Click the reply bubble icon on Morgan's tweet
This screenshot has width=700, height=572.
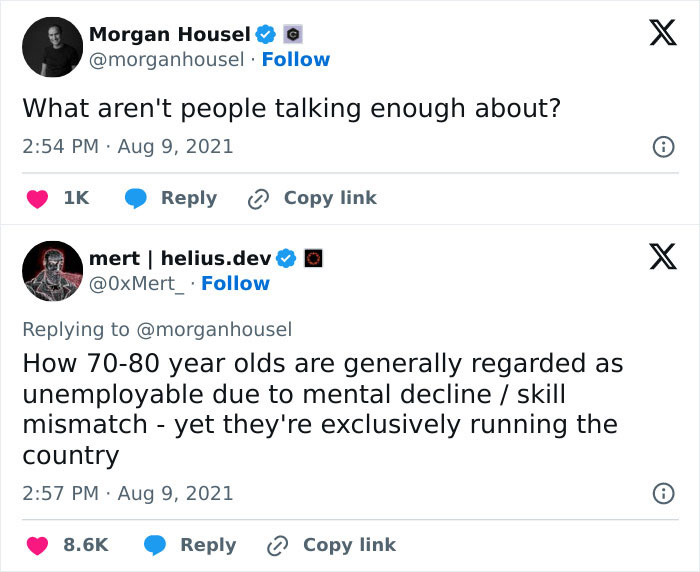(x=136, y=199)
